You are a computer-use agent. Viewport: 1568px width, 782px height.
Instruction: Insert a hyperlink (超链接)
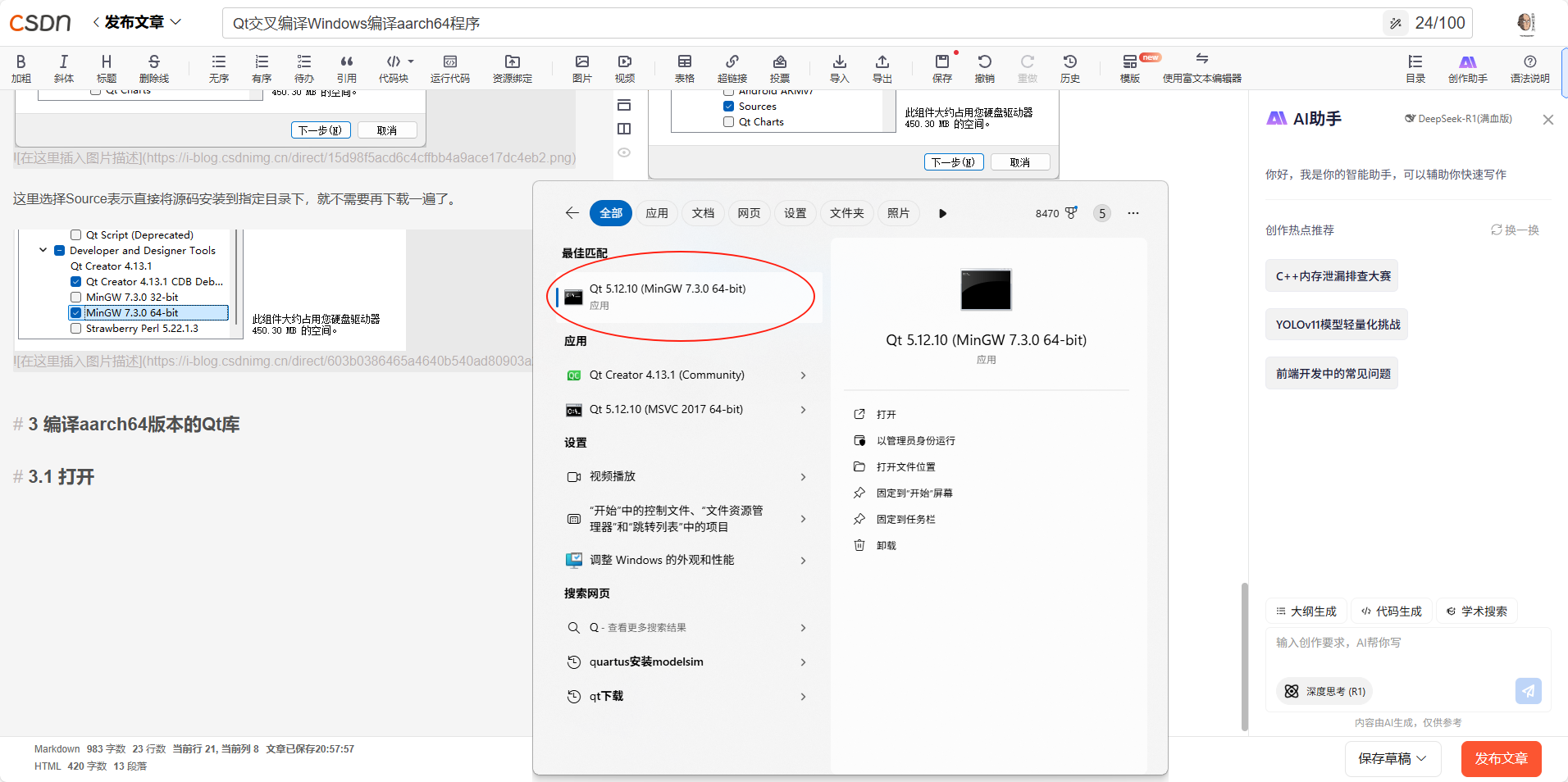[x=732, y=68]
